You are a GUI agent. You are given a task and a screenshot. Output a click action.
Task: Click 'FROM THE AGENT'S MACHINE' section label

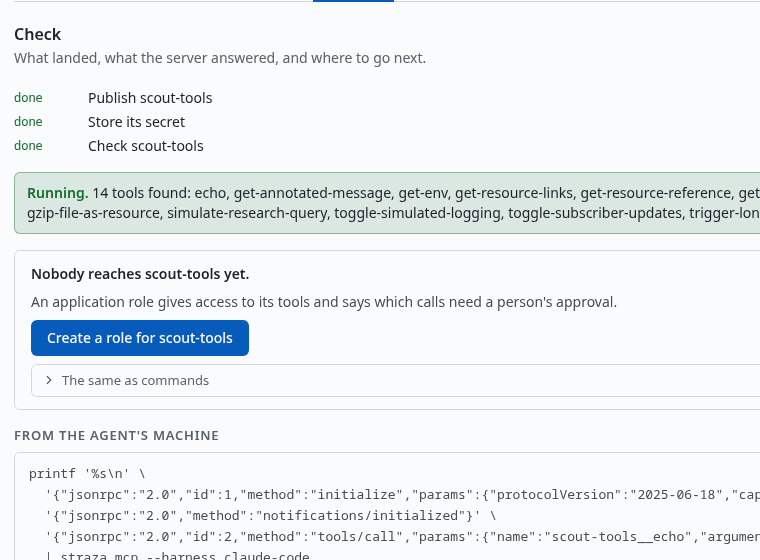point(116,435)
